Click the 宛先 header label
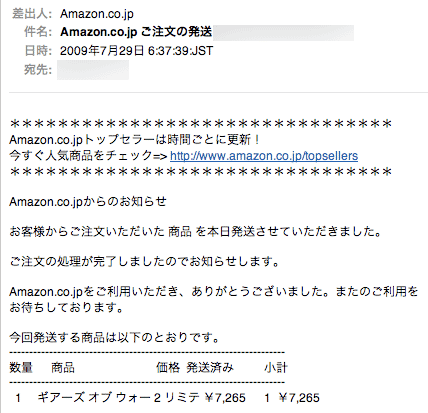This screenshot has width=428, height=413. [x=38, y=70]
